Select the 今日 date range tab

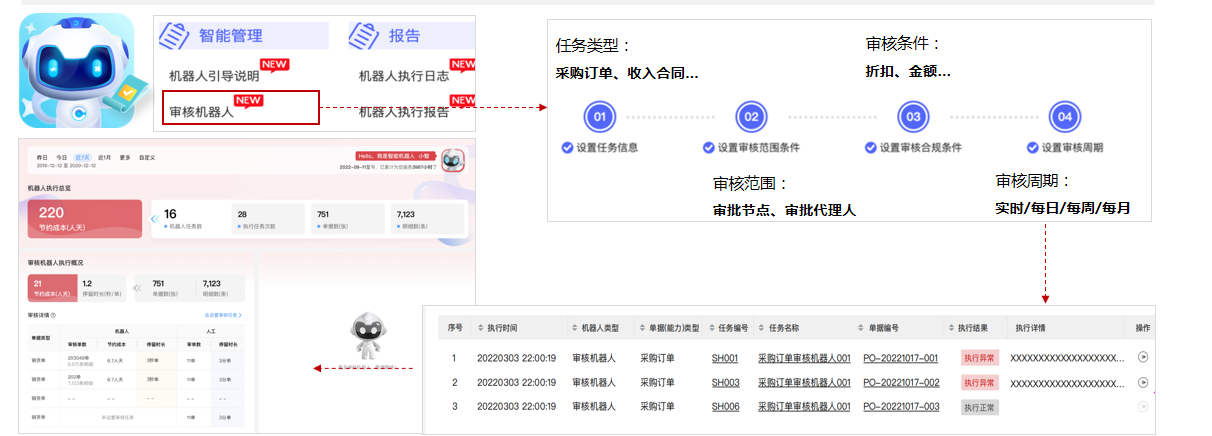click(62, 158)
